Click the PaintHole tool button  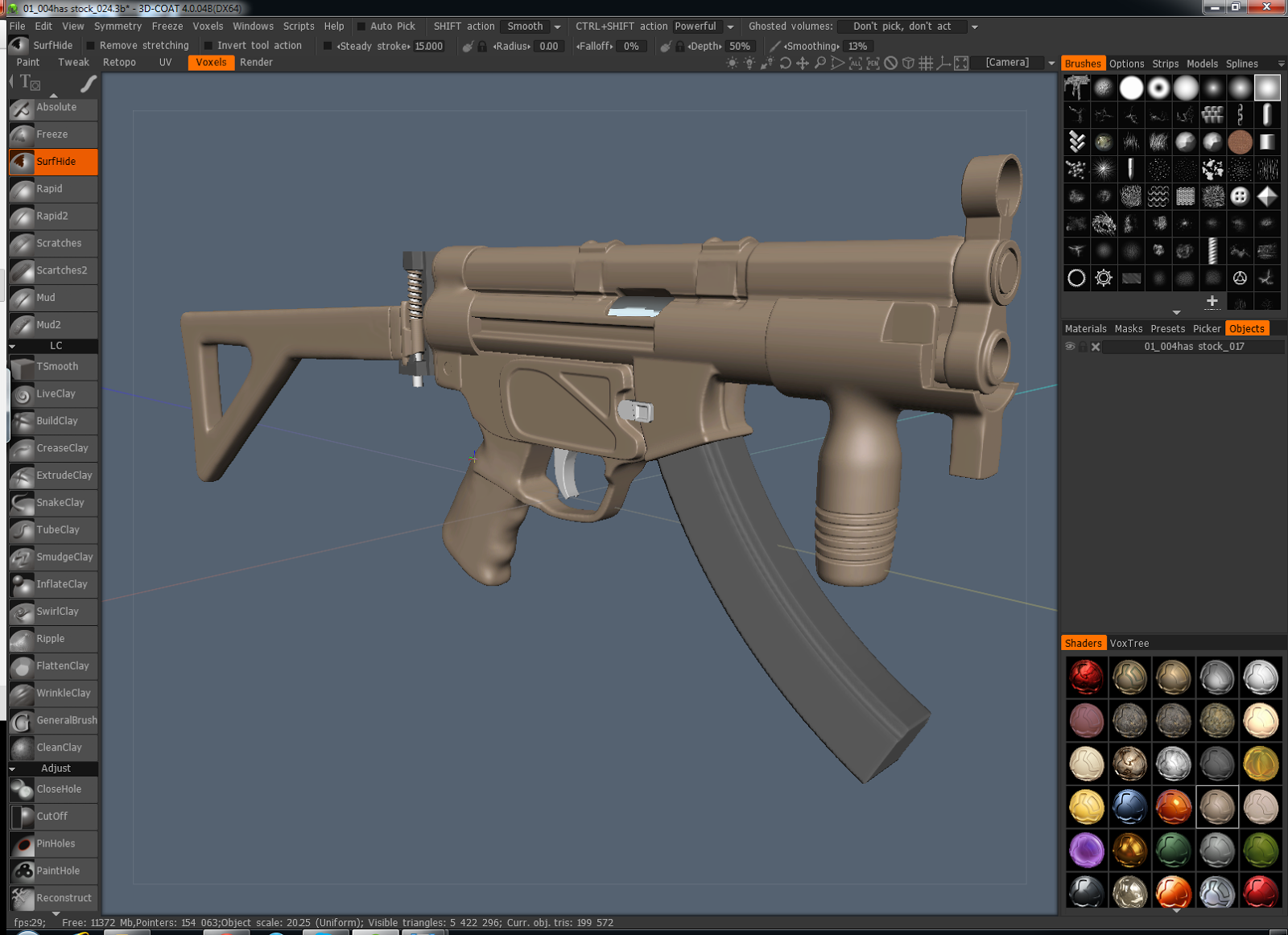coord(53,871)
